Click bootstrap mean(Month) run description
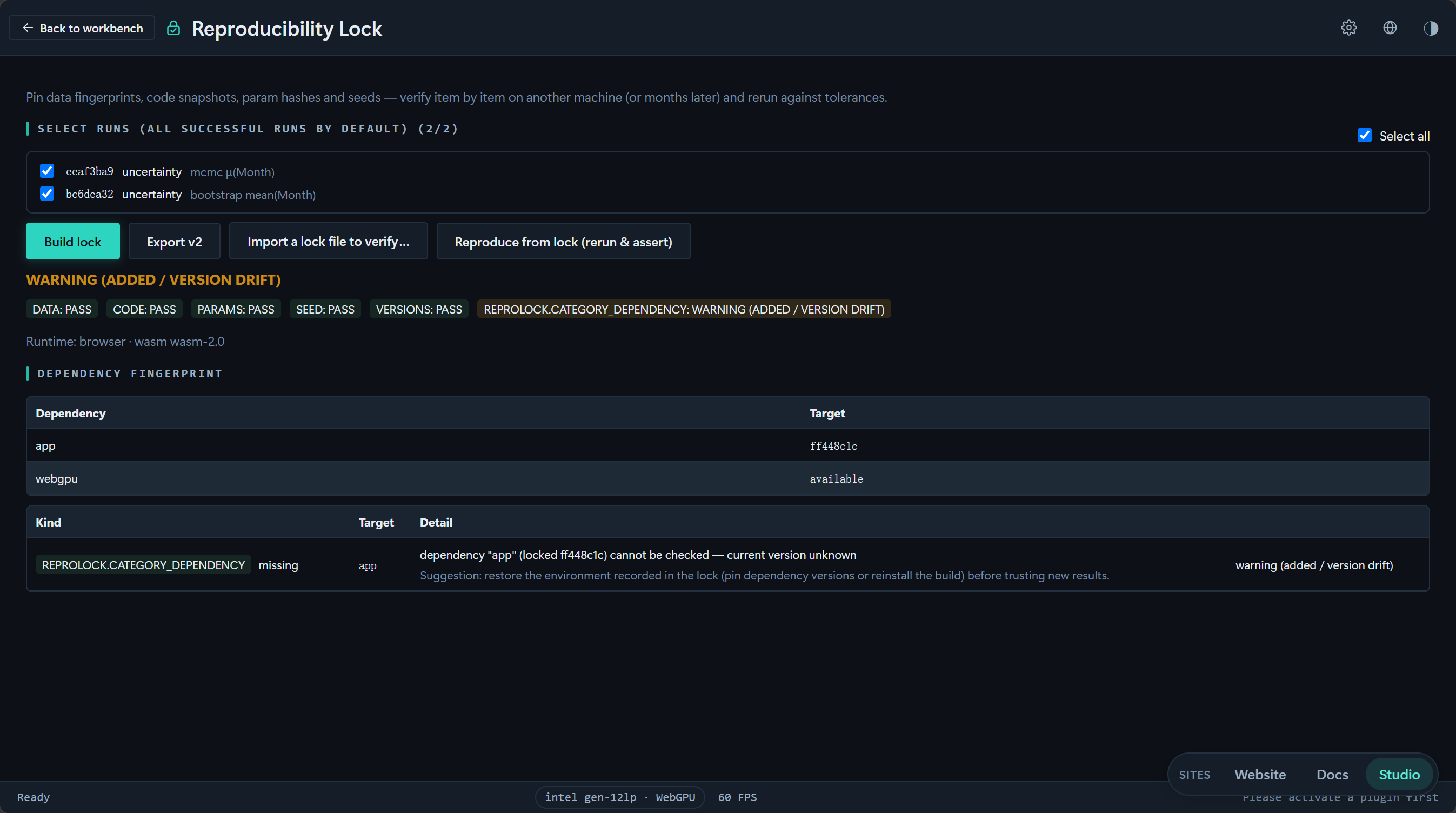 tap(252, 195)
